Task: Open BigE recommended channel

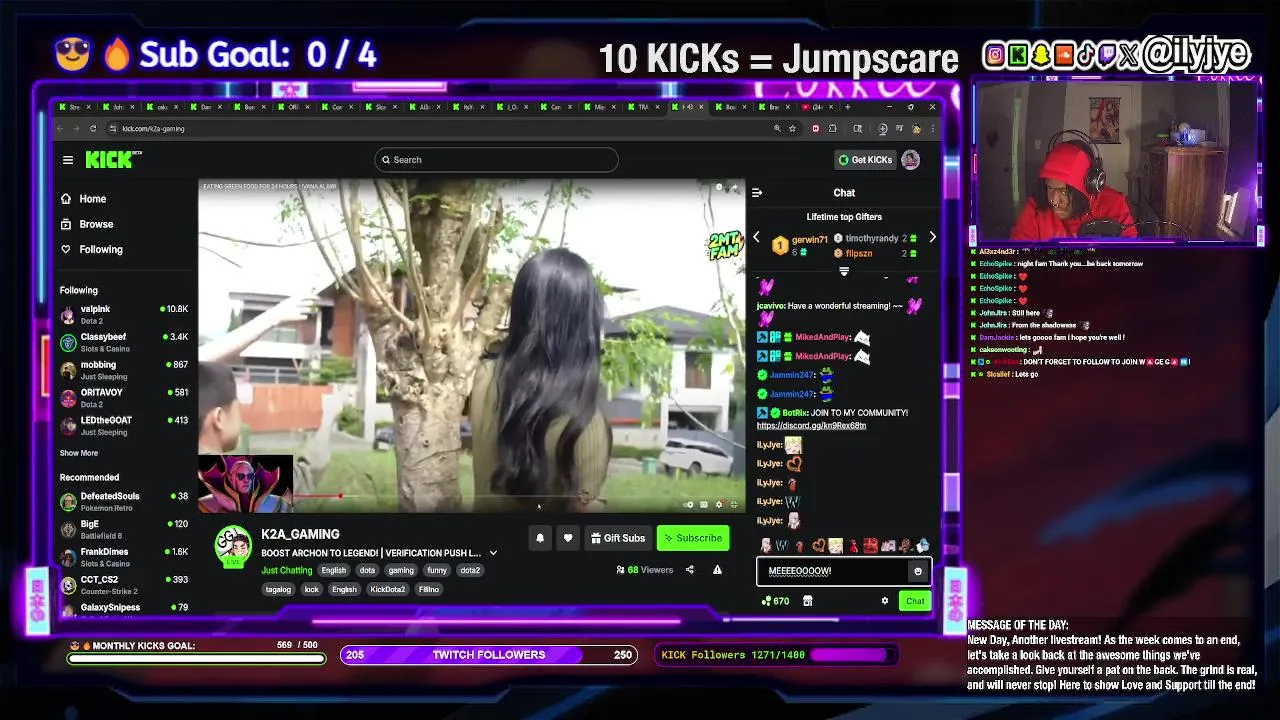Action: point(124,529)
